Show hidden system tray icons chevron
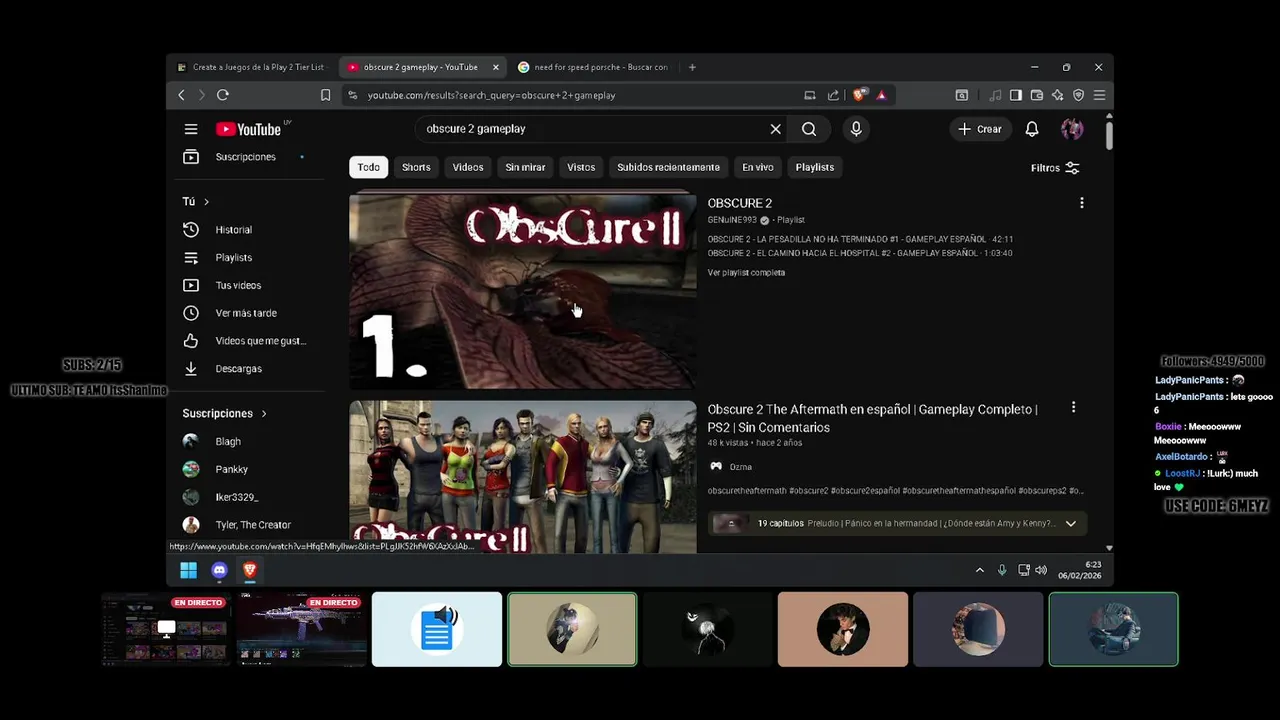Image resolution: width=1280 pixels, height=720 pixels. click(x=979, y=570)
